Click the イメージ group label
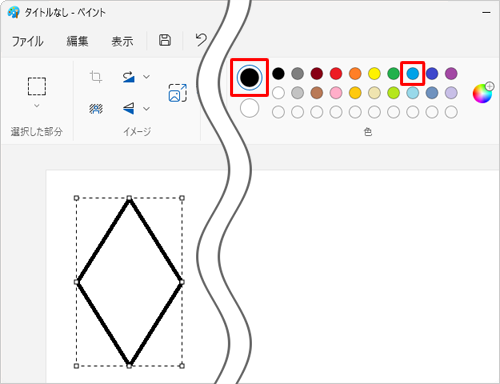This screenshot has height=384, width=500. pos(137,132)
